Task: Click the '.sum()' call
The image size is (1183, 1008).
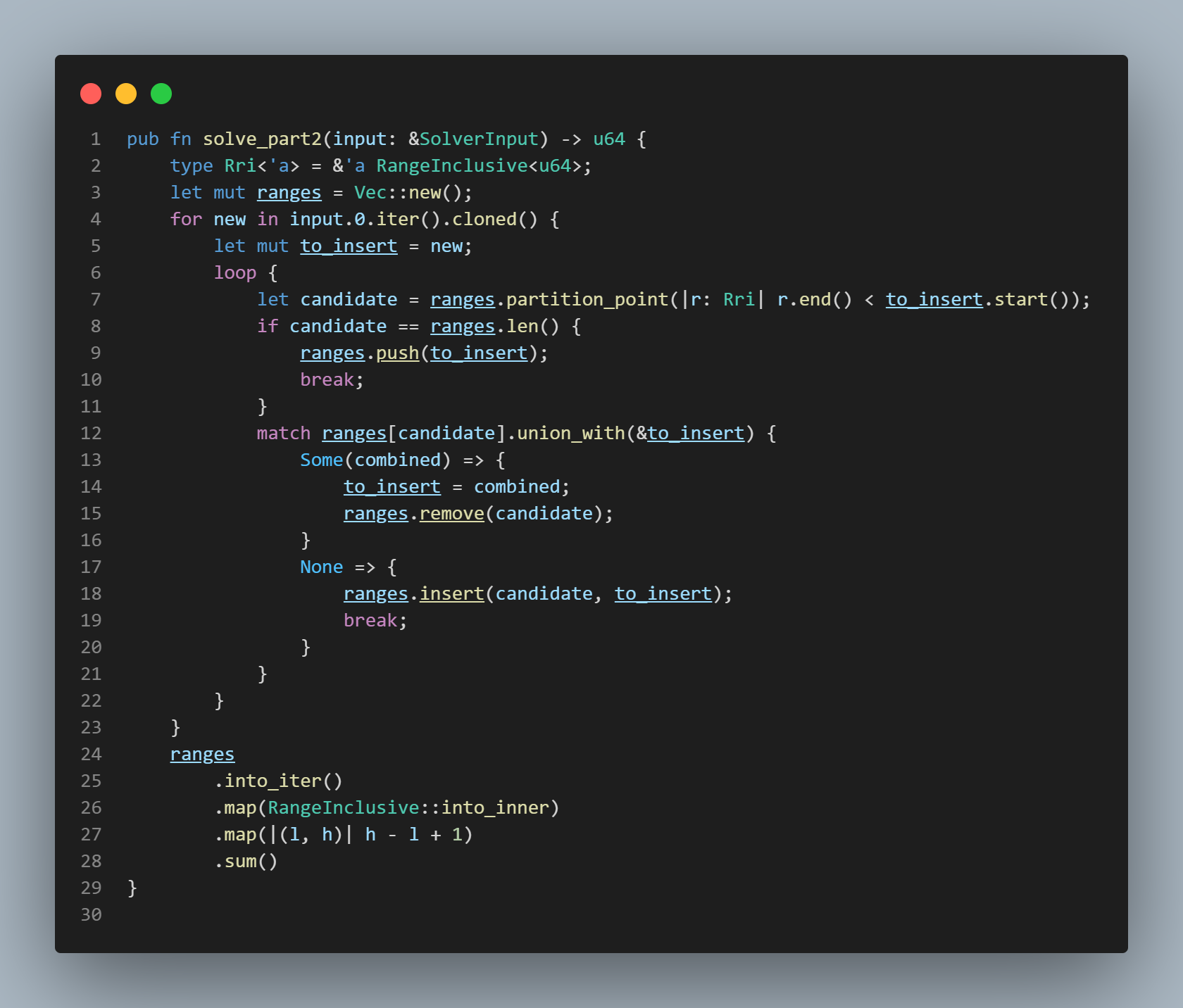Action: (246, 862)
